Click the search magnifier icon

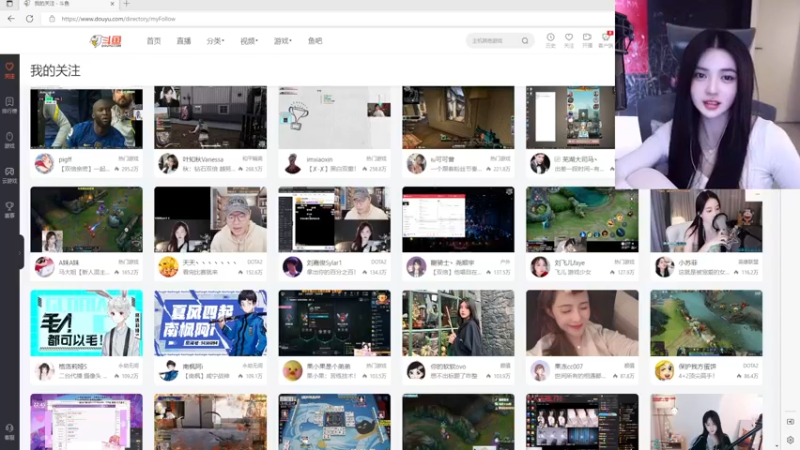pyautogui.click(x=524, y=41)
